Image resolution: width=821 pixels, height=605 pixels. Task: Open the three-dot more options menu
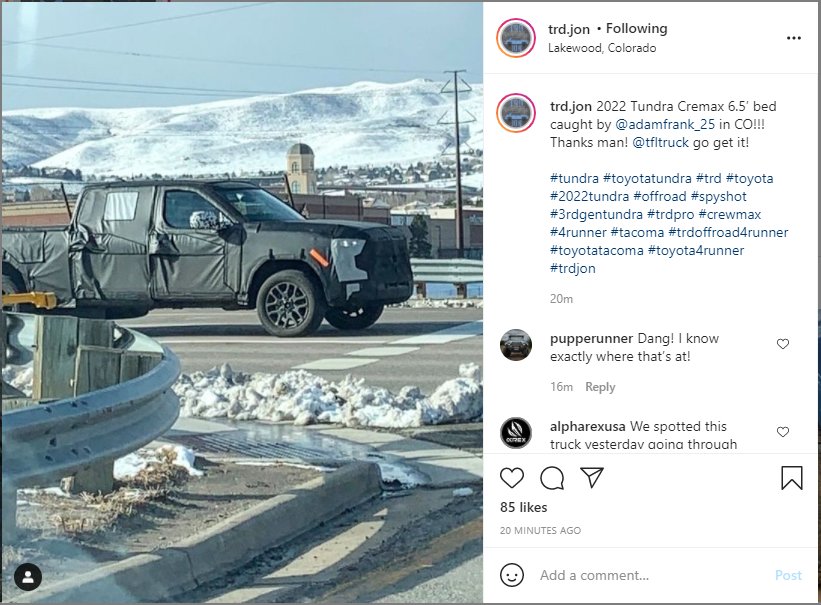click(x=794, y=38)
